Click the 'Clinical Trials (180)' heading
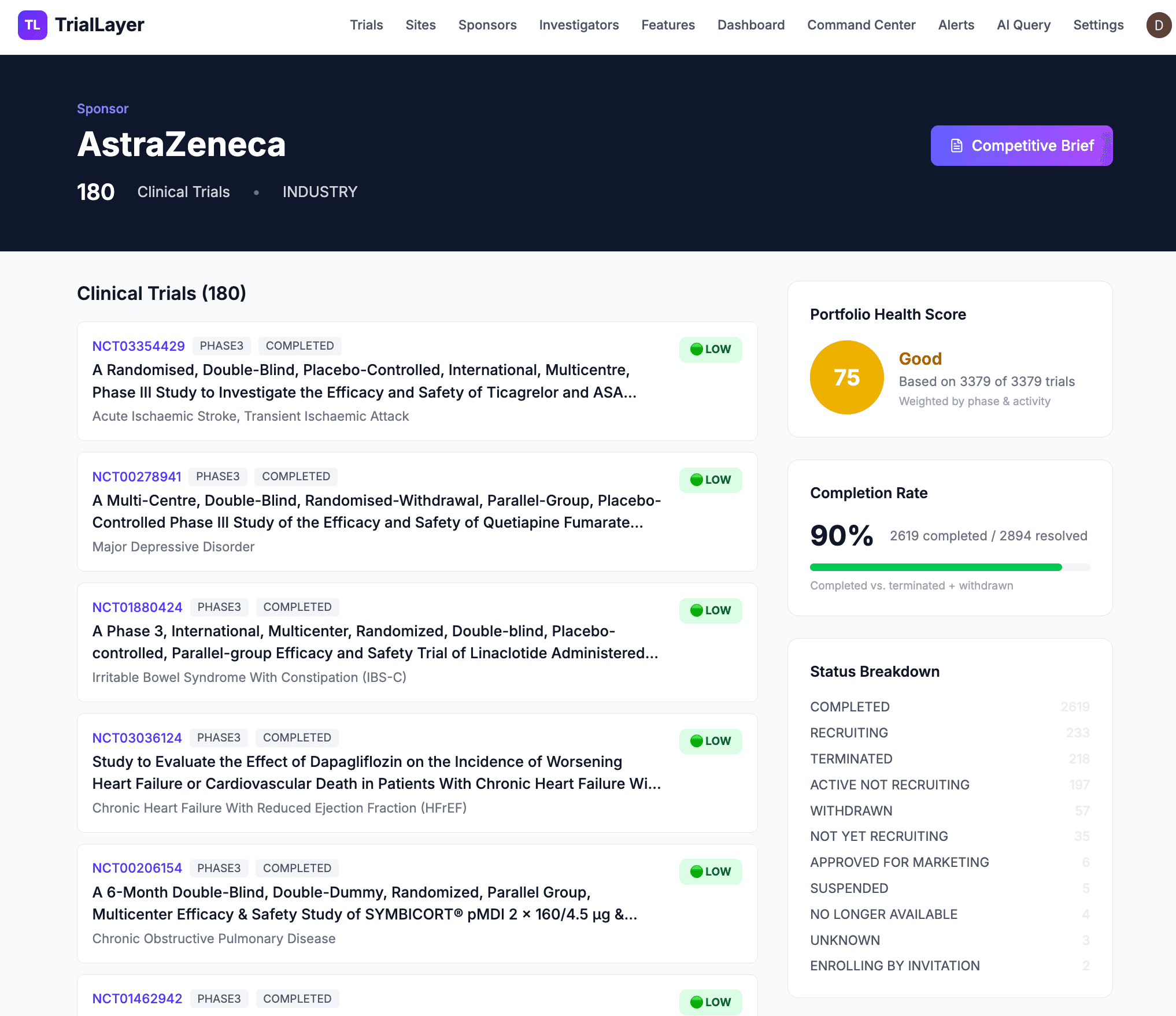 tap(161, 294)
